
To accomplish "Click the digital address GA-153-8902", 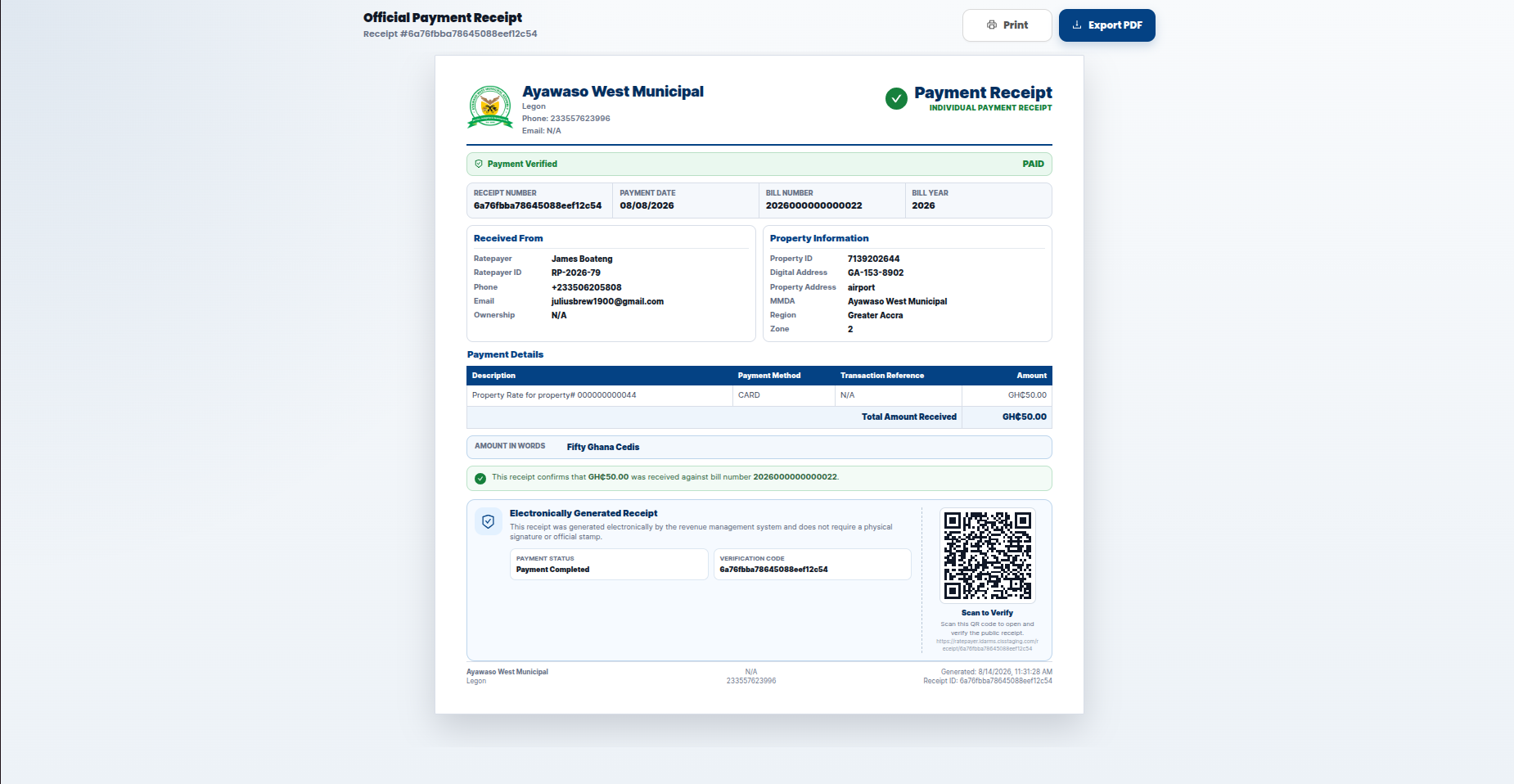I will click(x=876, y=273).
